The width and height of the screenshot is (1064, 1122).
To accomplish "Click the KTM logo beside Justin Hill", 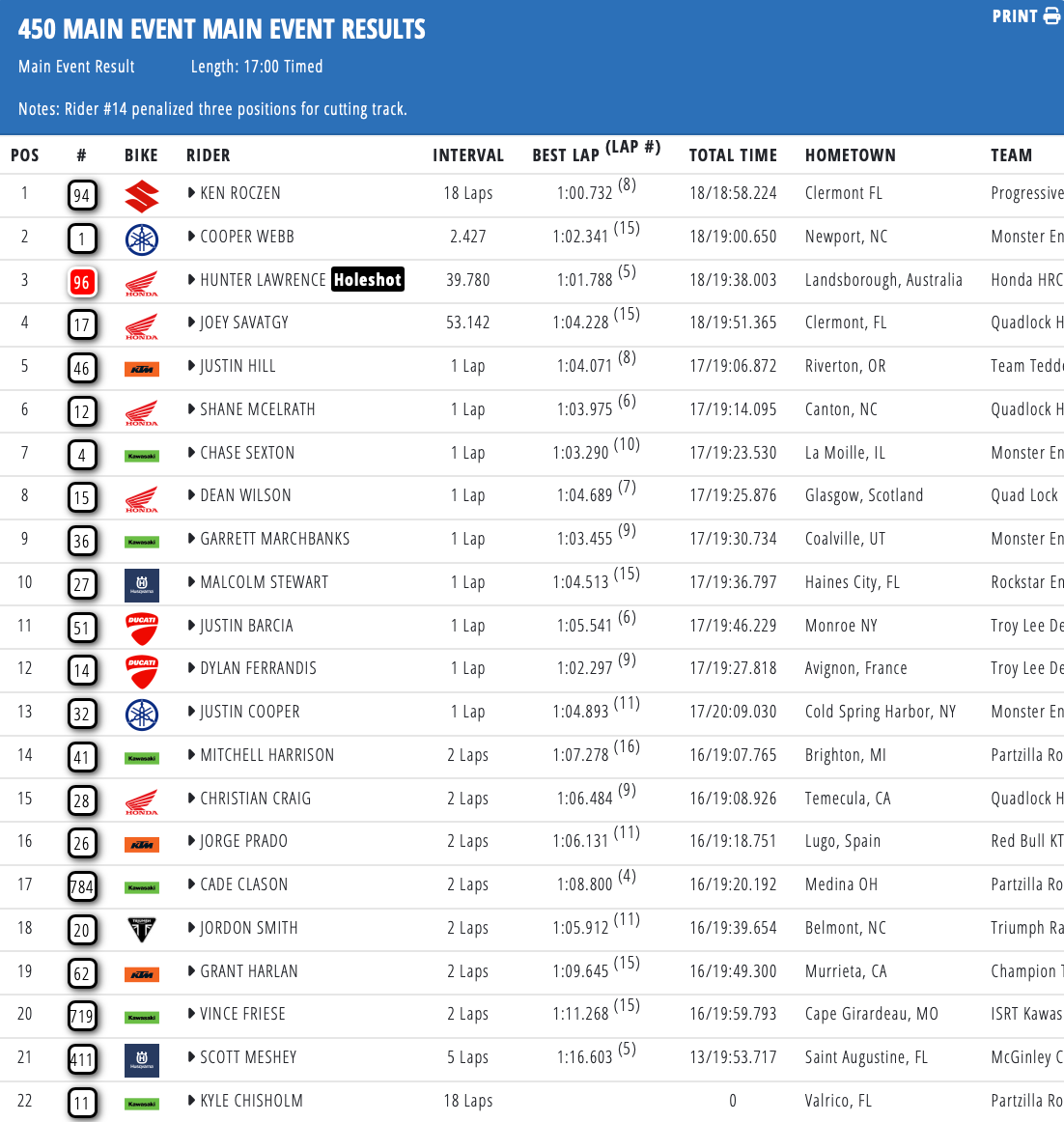I will (142, 368).
